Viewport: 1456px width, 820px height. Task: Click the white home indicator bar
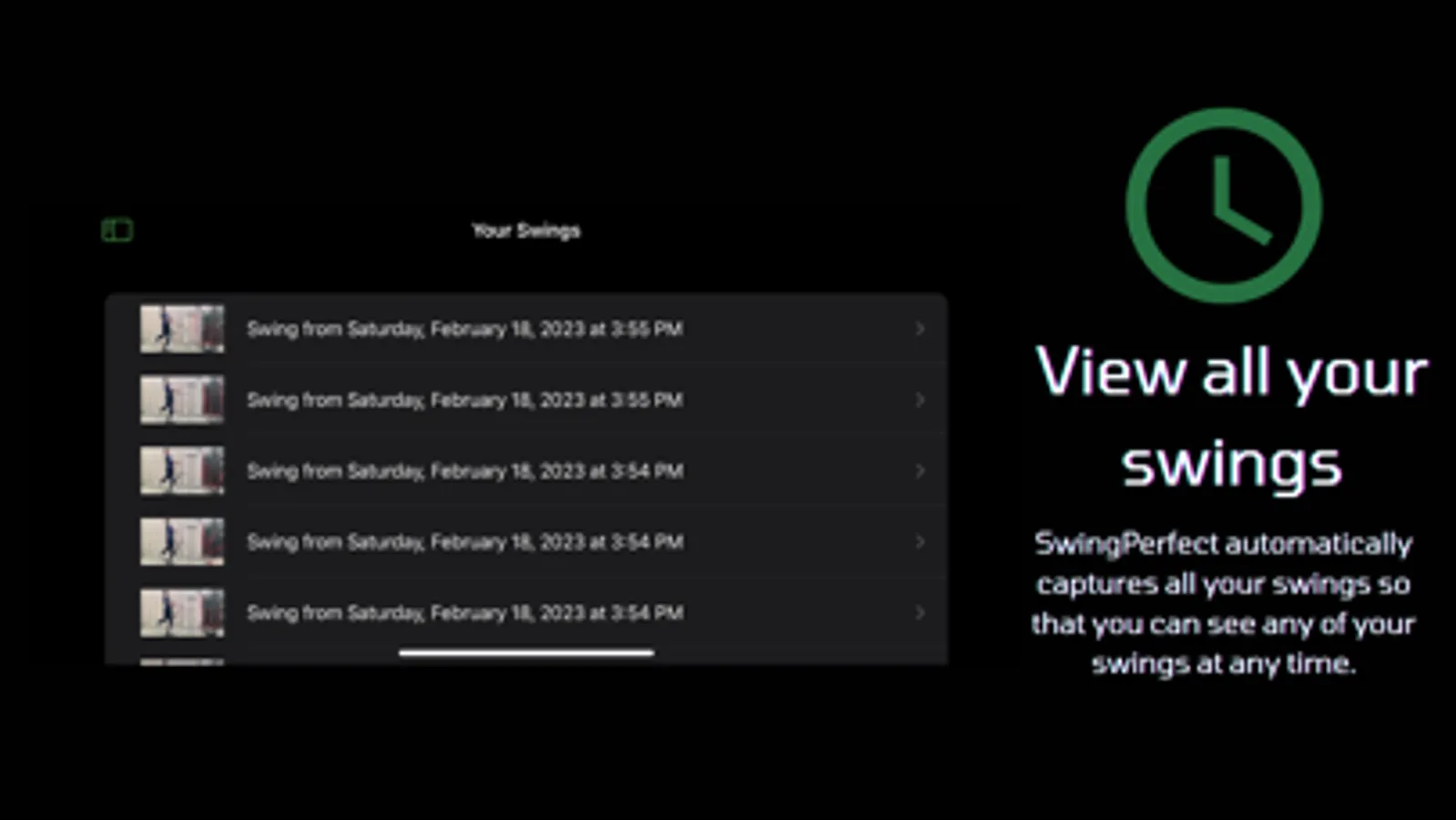pyautogui.click(x=526, y=652)
